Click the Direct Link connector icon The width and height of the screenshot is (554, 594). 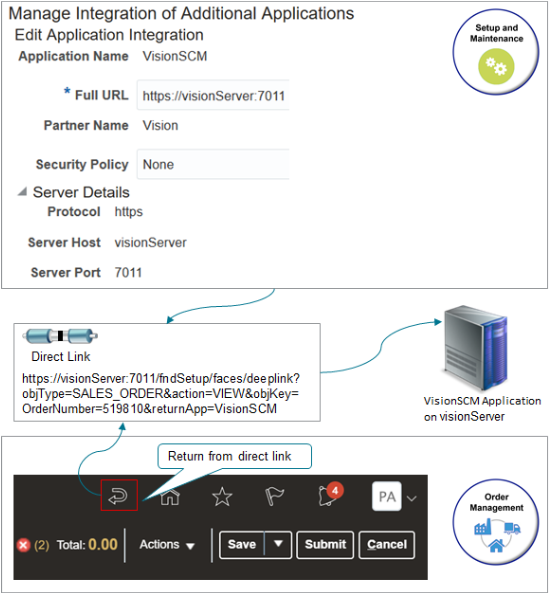(x=60, y=336)
